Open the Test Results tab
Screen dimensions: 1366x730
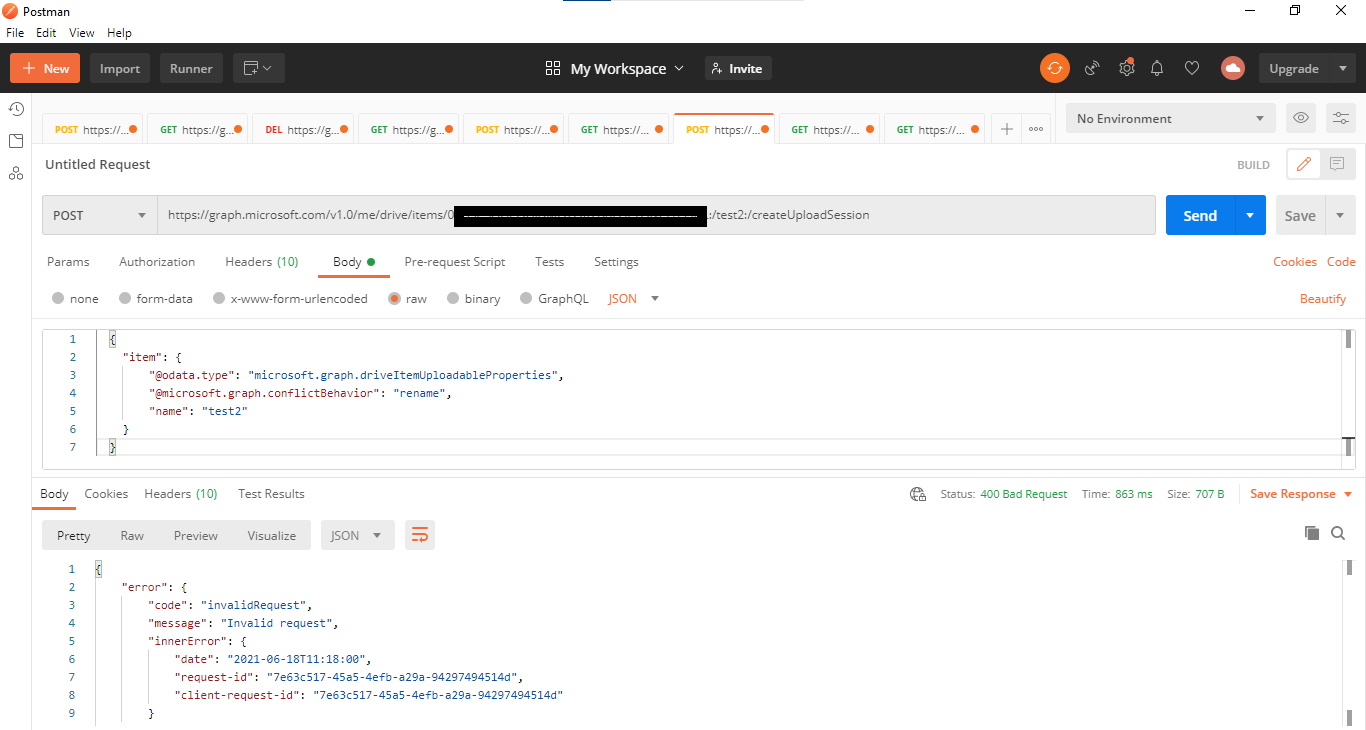(271, 494)
